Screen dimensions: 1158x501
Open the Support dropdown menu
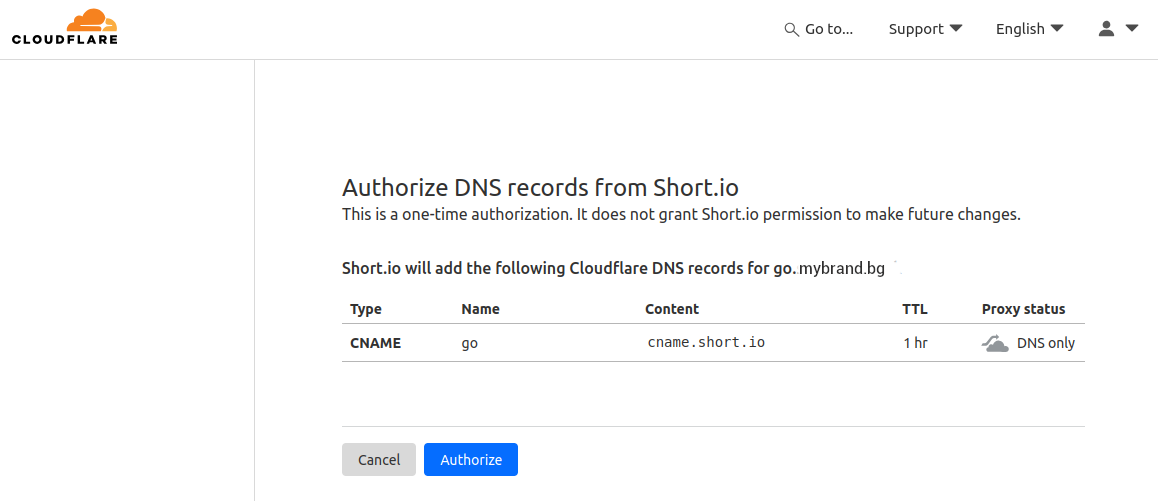point(925,29)
